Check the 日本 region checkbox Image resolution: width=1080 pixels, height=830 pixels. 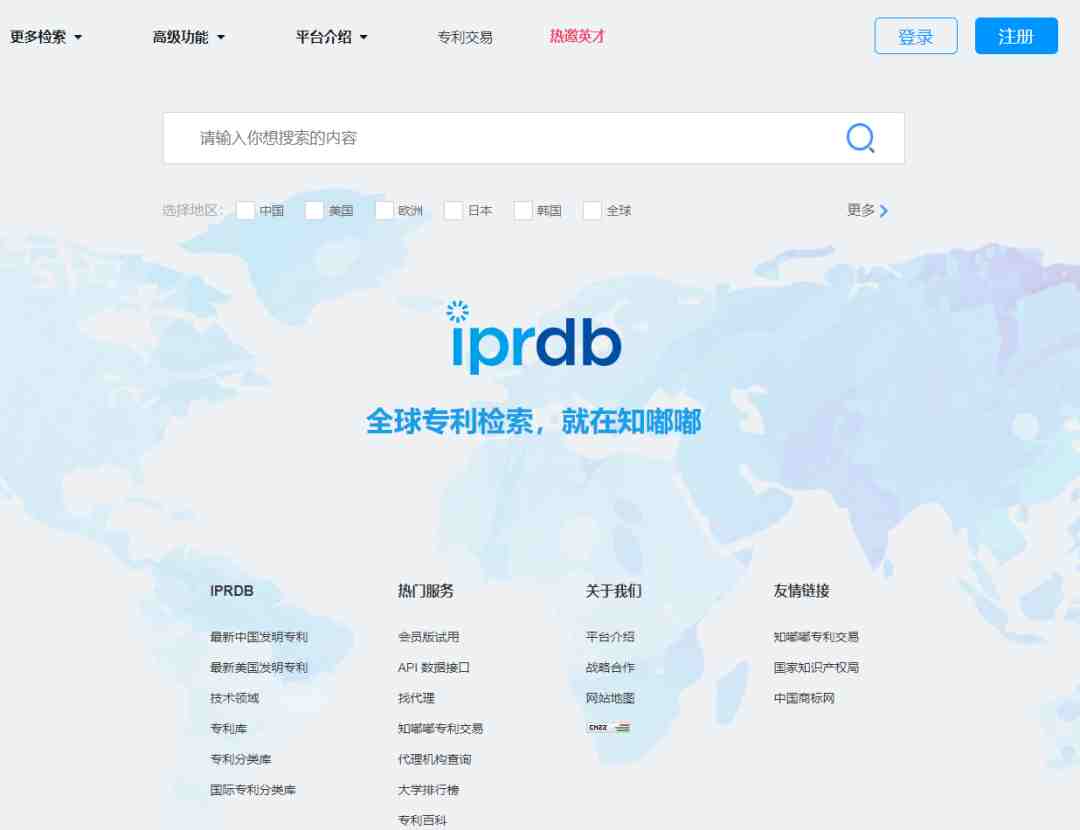point(453,210)
